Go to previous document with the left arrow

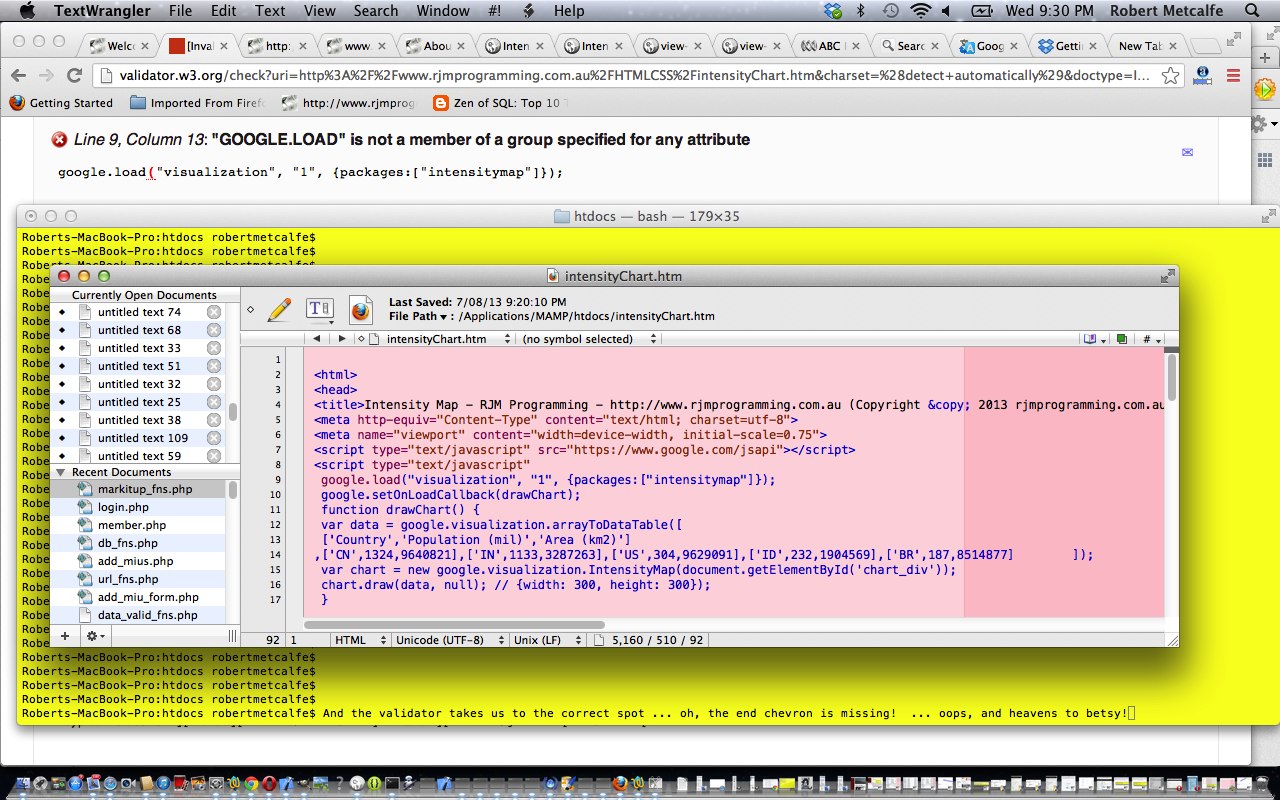click(316, 339)
